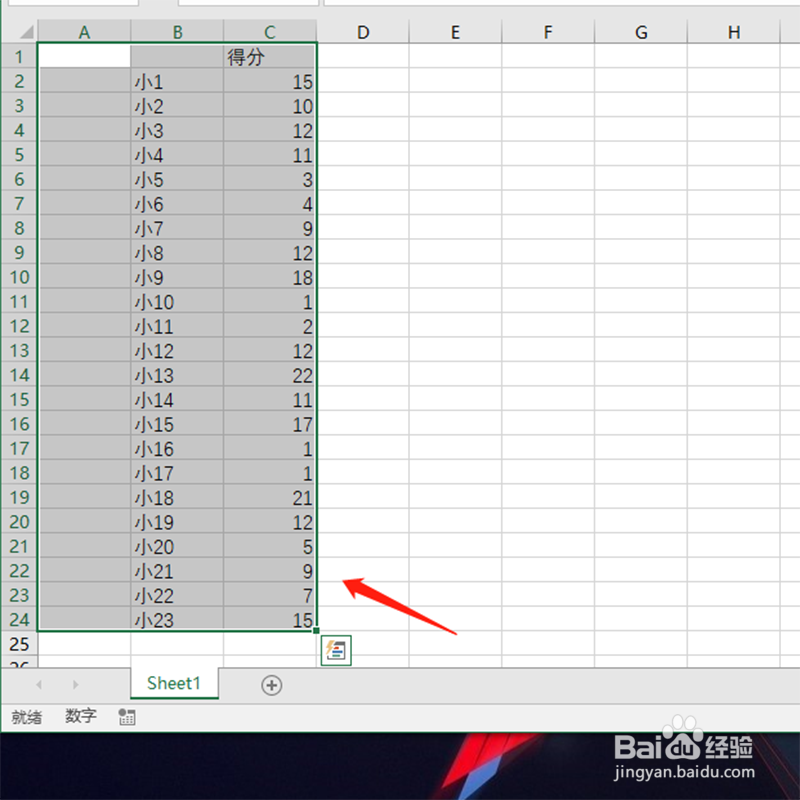The image size is (800, 800).
Task: Click cell containing 小6
Action: tap(177, 203)
